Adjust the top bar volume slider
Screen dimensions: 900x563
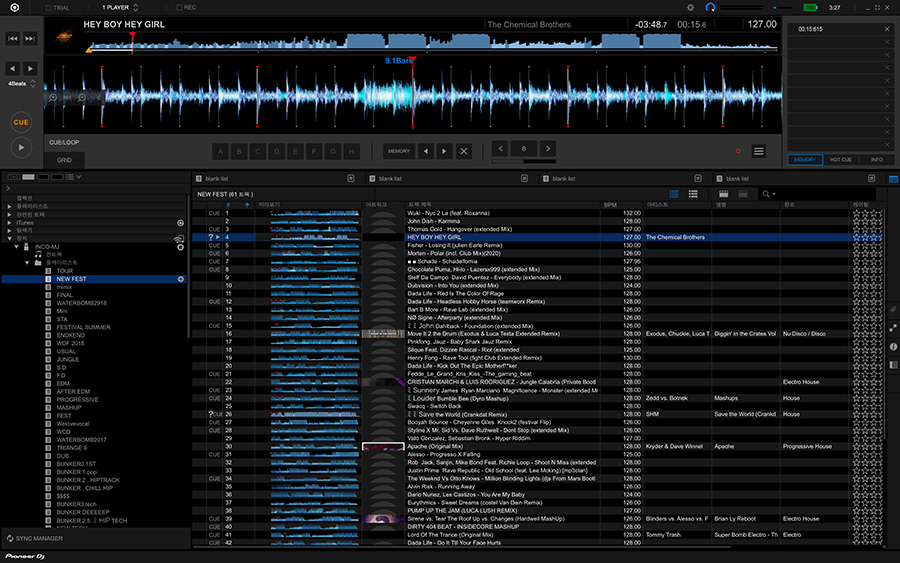point(783,7)
